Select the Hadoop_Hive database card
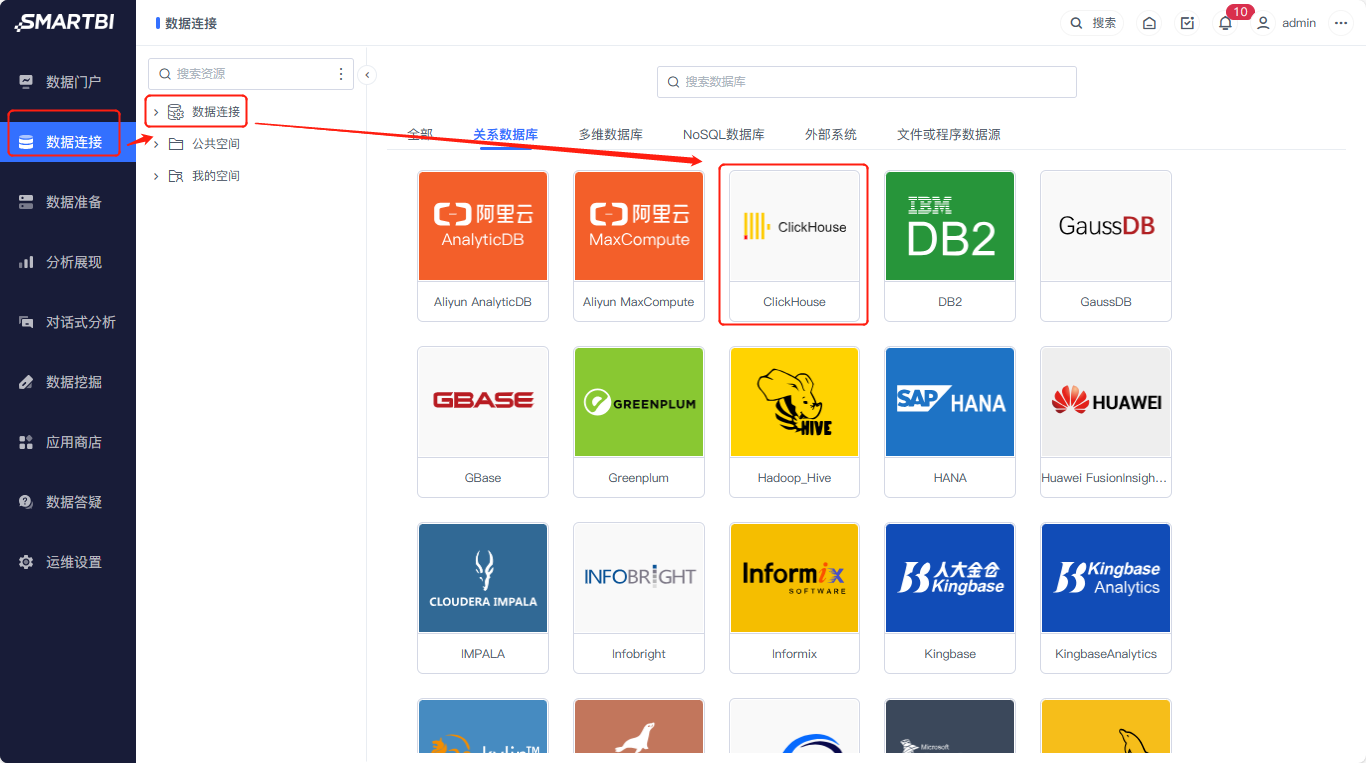Image resolution: width=1366 pixels, height=763 pixels. [x=795, y=422]
